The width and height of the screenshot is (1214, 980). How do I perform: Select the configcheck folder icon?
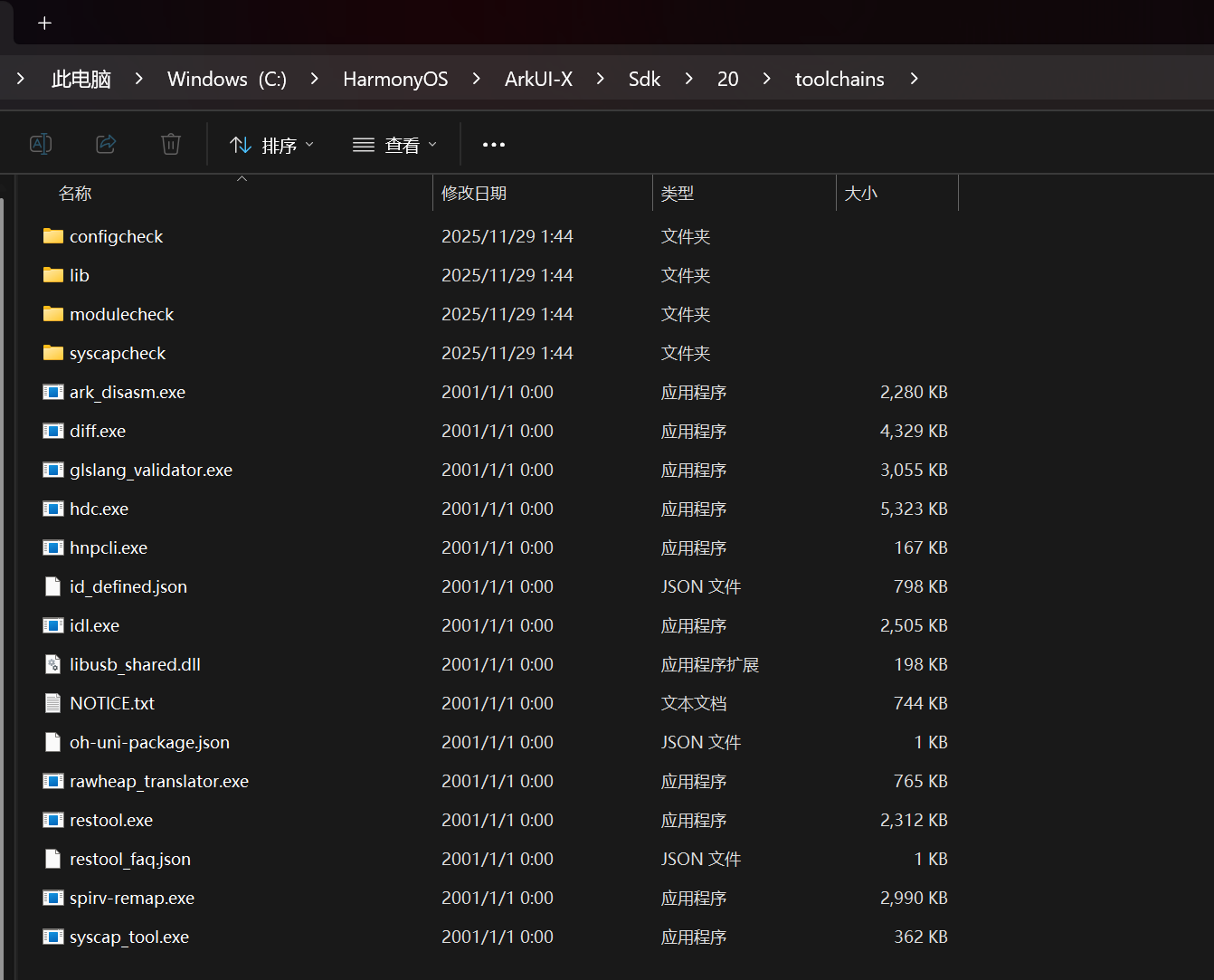(x=53, y=236)
